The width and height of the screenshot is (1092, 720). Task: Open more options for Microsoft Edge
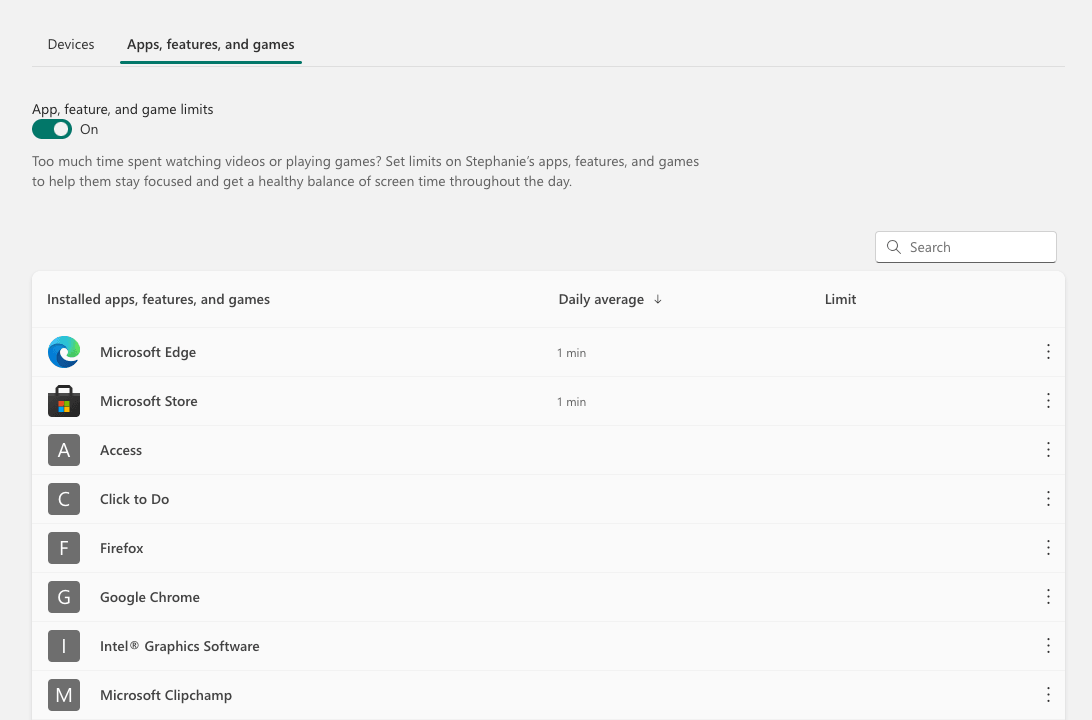point(1048,352)
